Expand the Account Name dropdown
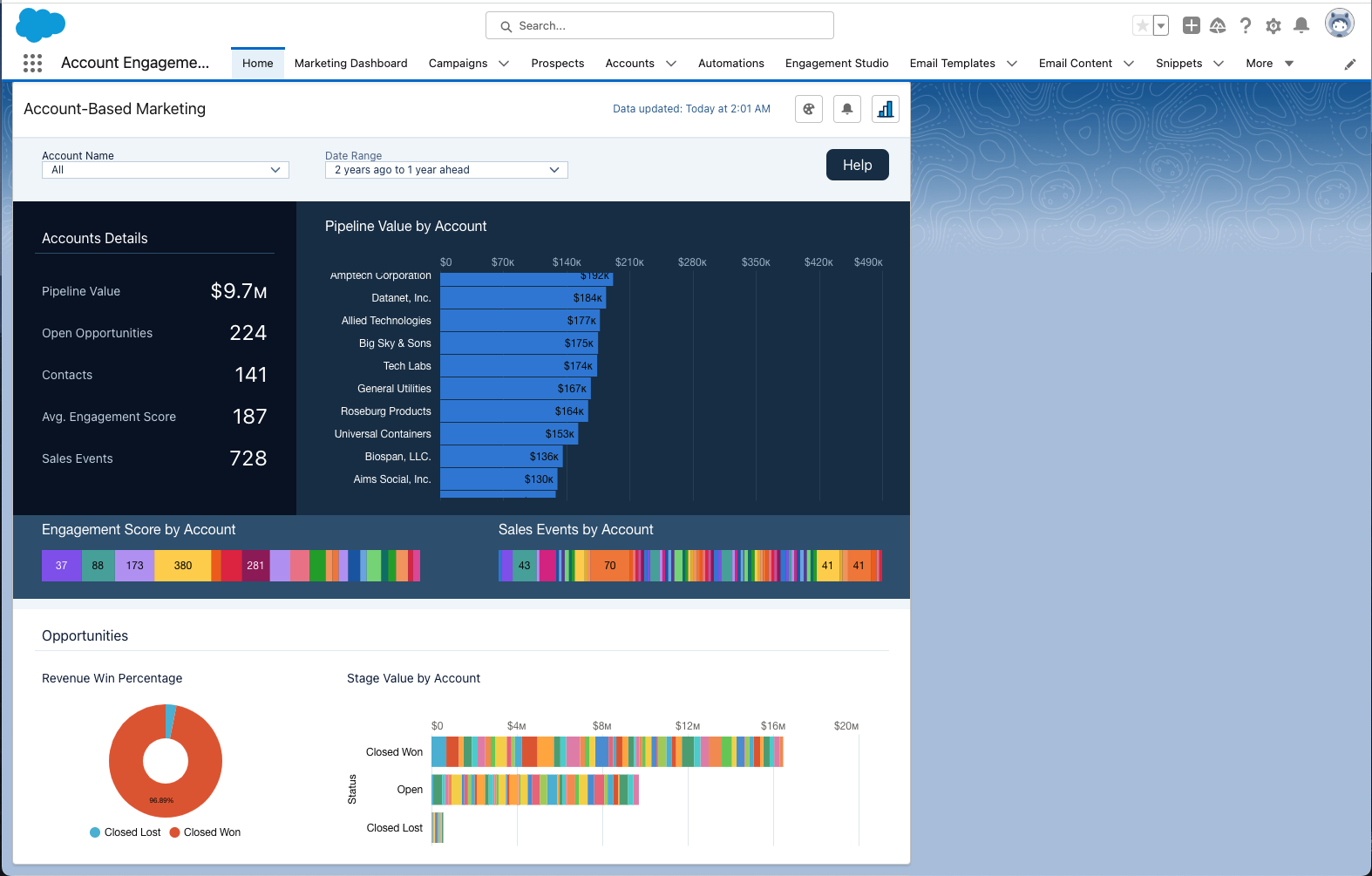The width and height of the screenshot is (1372, 876). click(x=166, y=170)
